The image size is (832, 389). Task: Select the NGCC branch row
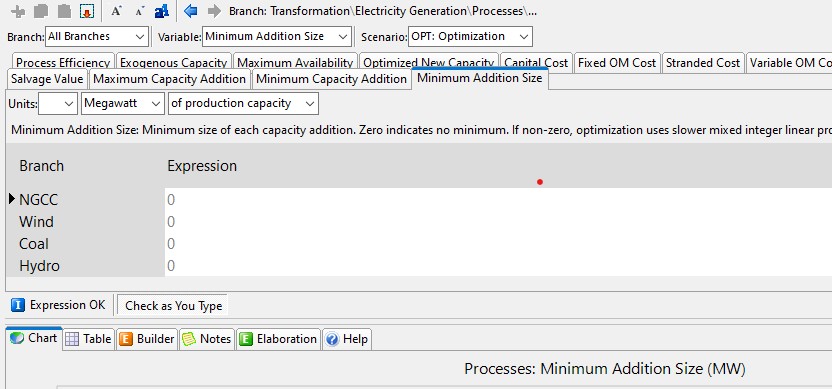pos(85,200)
